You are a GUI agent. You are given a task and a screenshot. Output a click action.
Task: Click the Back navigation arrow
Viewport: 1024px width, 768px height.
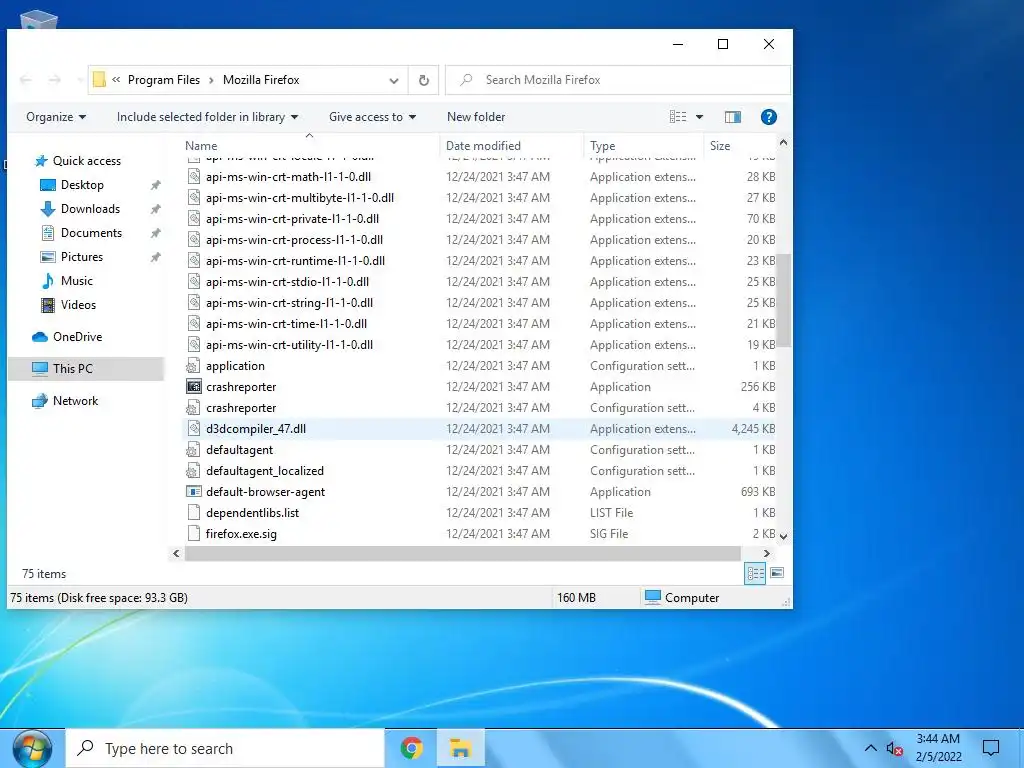[x=26, y=80]
